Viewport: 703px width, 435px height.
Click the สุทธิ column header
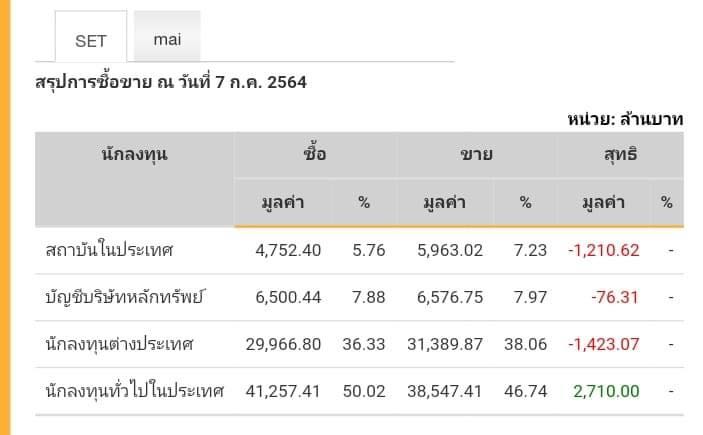click(621, 154)
